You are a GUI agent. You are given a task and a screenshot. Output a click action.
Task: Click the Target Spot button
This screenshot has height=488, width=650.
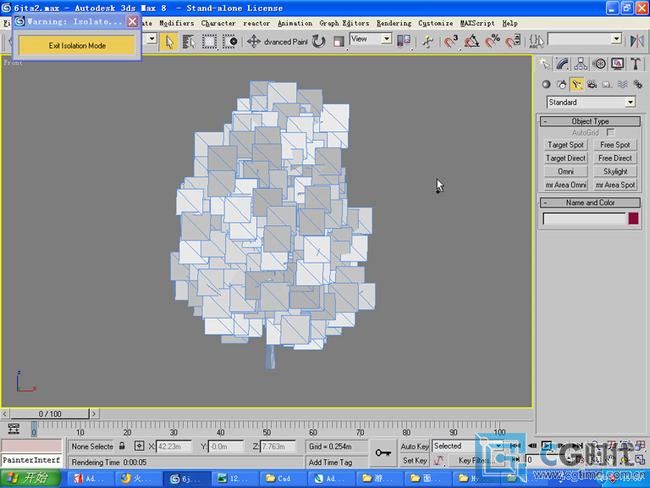[565, 145]
